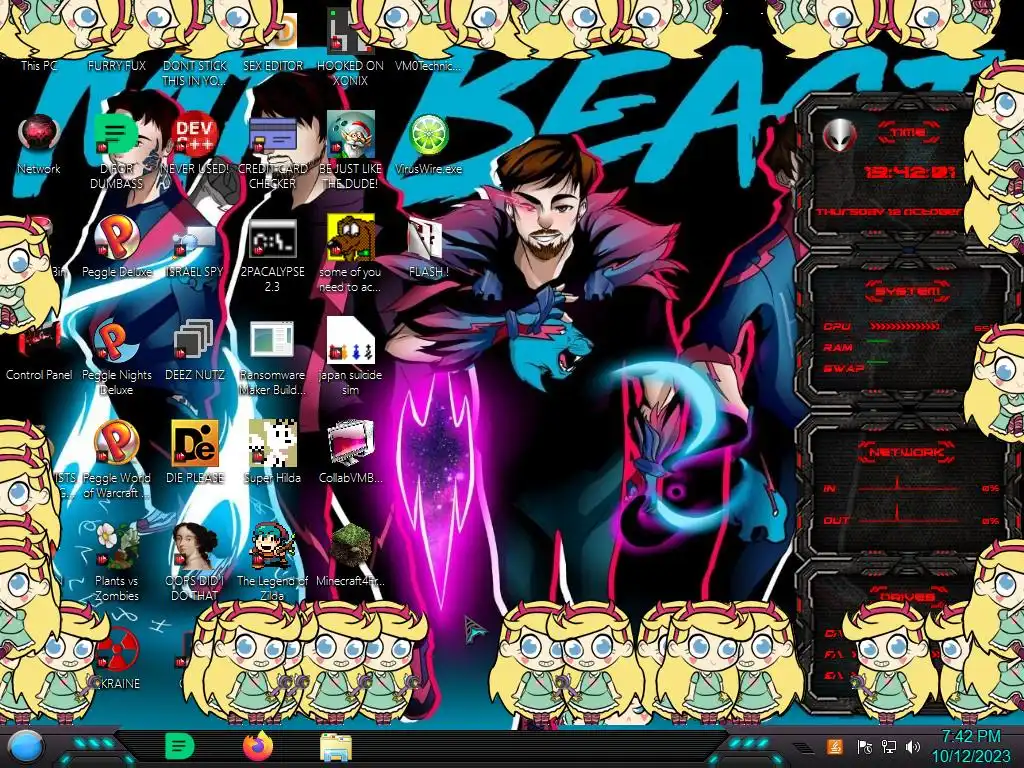Open VirusWire.exe lime icon
This screenshot has height=768, width=1024.
[x=428, y=134]
